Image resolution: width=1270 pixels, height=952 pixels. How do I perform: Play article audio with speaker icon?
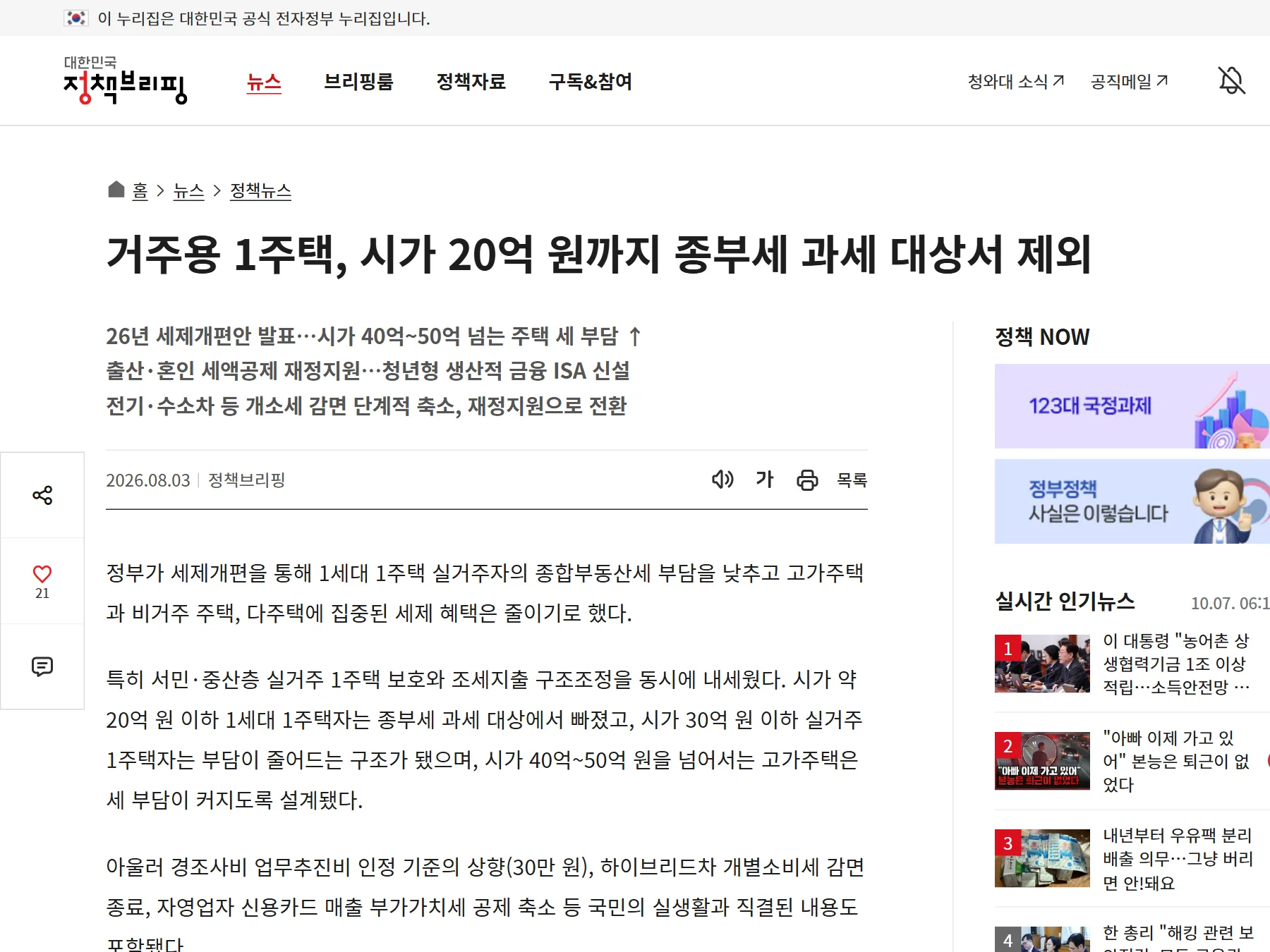click(x=722, y=480)
